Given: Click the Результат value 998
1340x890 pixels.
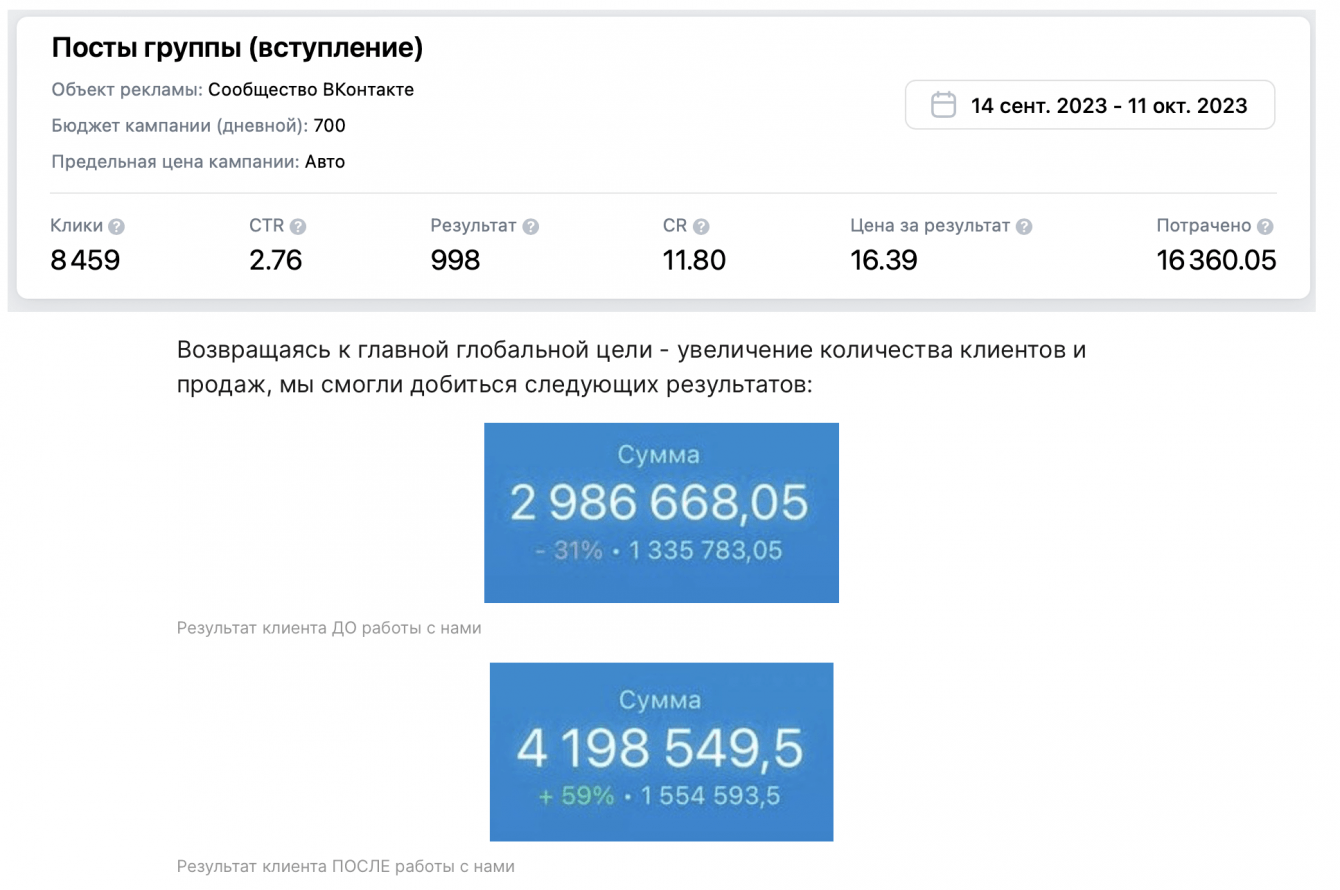Looking at the screenshot, I should click(455, 261).
